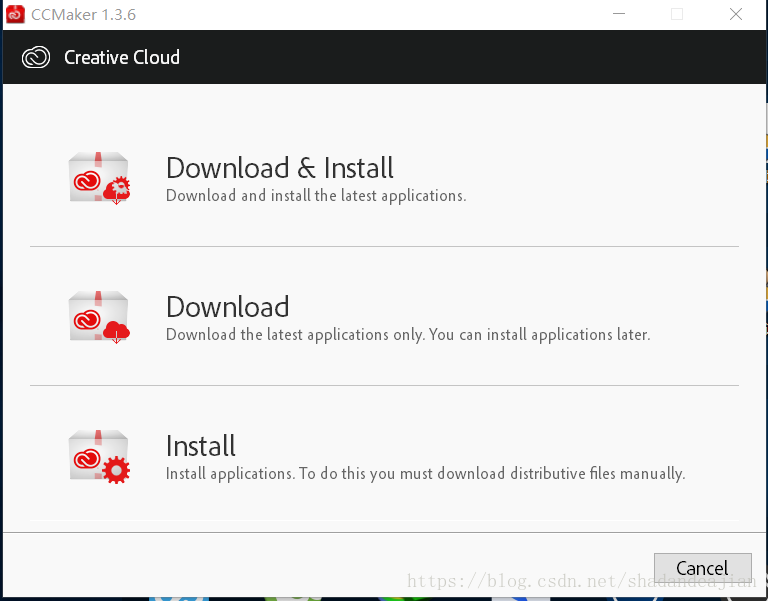Click the Creative Cloud header title

(x=122, y=57)
